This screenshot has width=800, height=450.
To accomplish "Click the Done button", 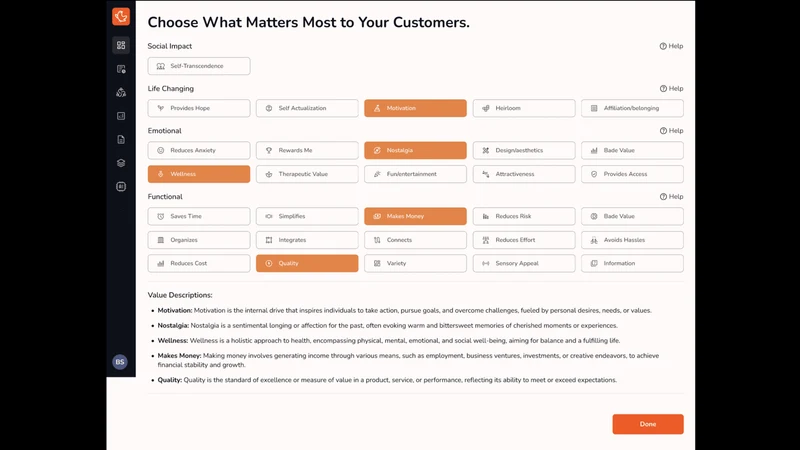I will point(648,424).
